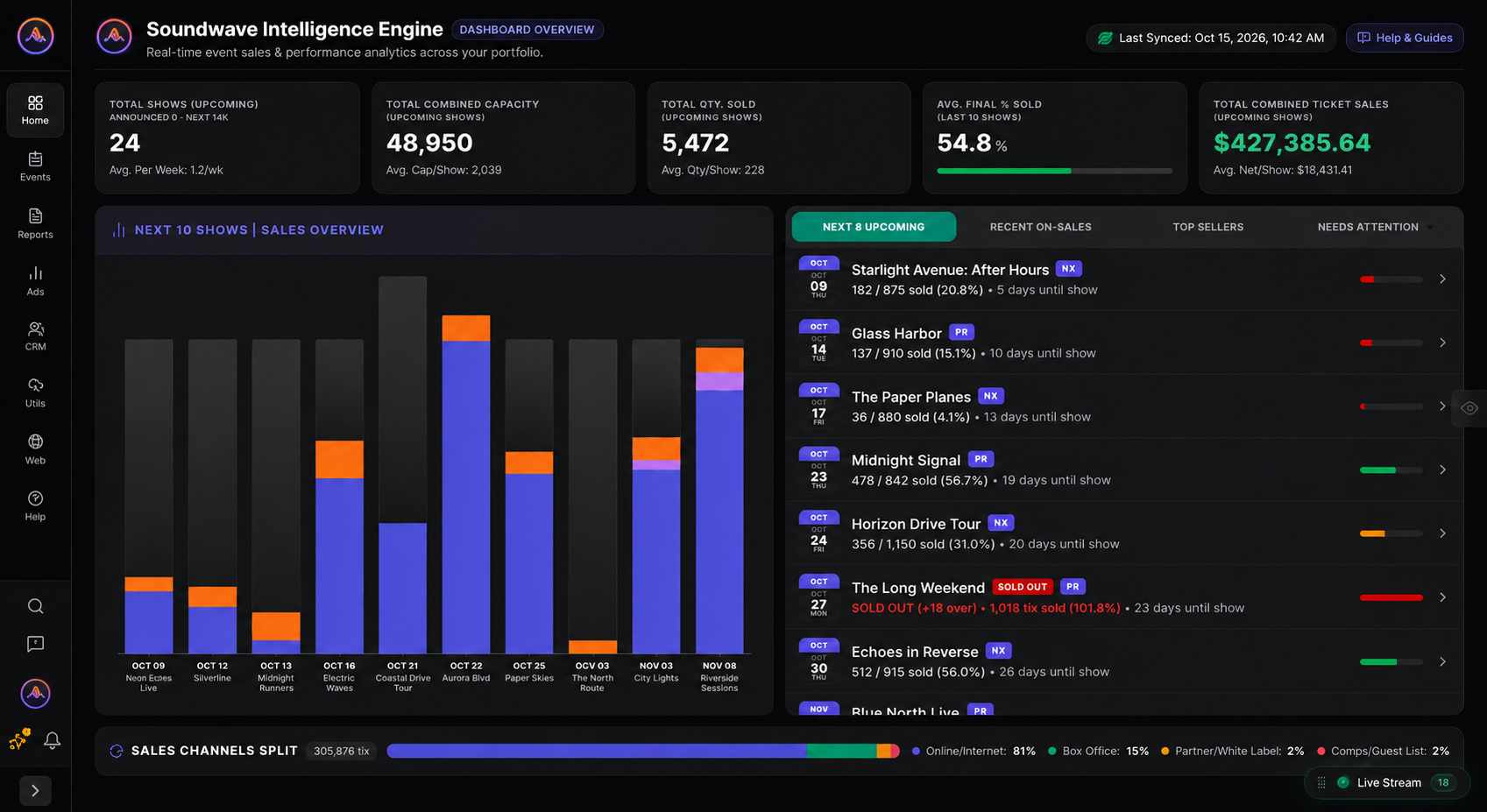Open the Needs Attention dropdown arrow
1487x812 pixels.
point(1430,228)
